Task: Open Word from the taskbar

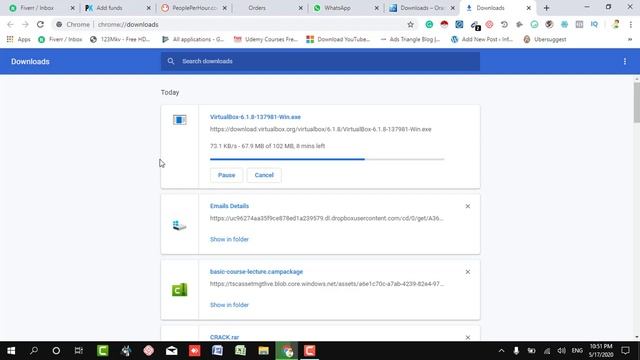Action: click(217, 351)
